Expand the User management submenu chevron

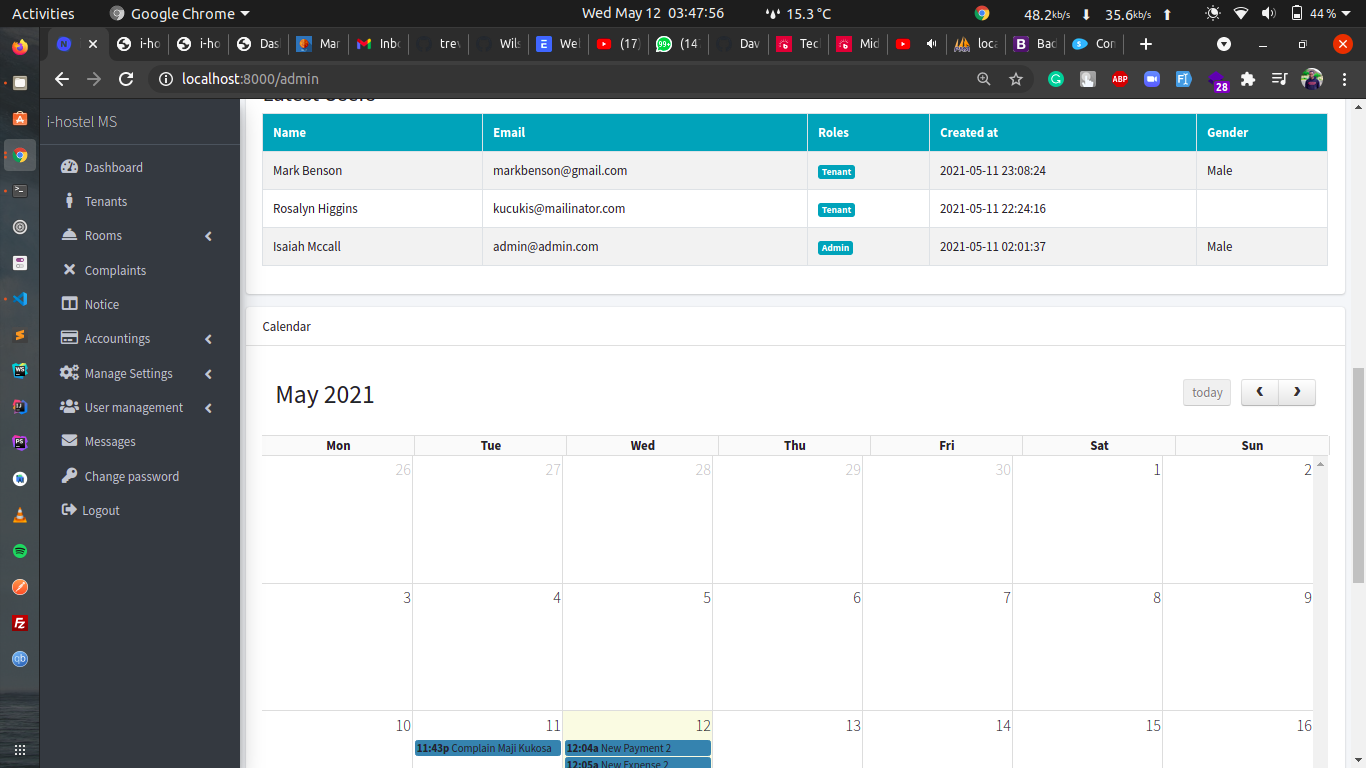coord(208,408)
